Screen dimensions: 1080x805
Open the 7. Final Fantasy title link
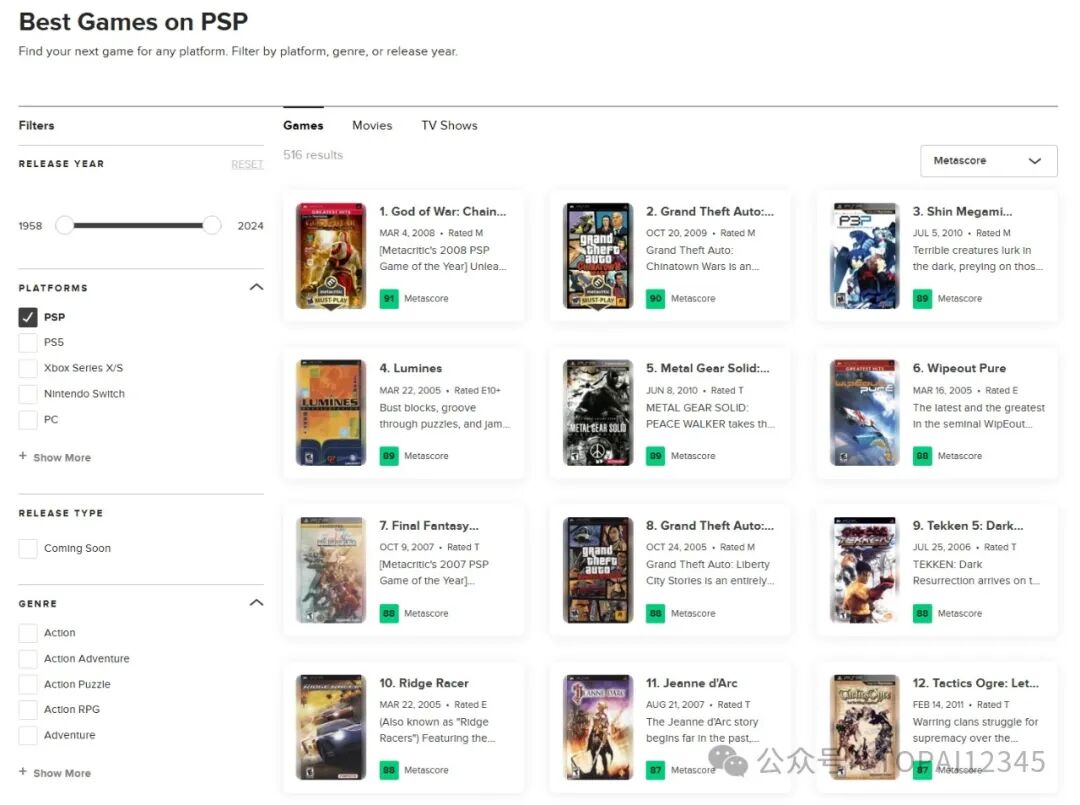click(429, 525)
